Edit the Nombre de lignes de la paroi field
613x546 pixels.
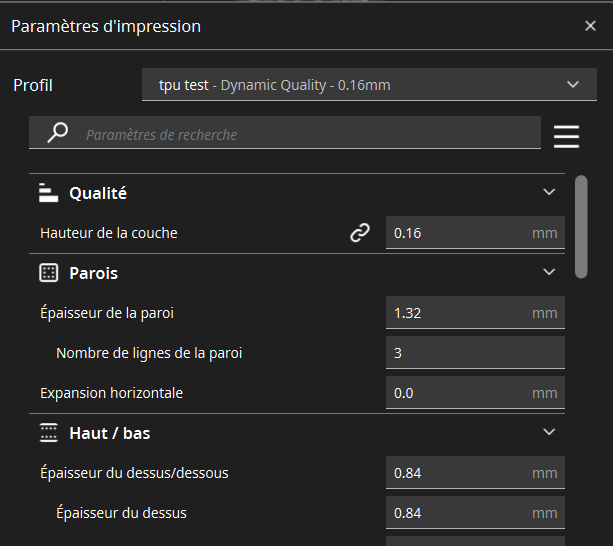[x=474, y=352]
